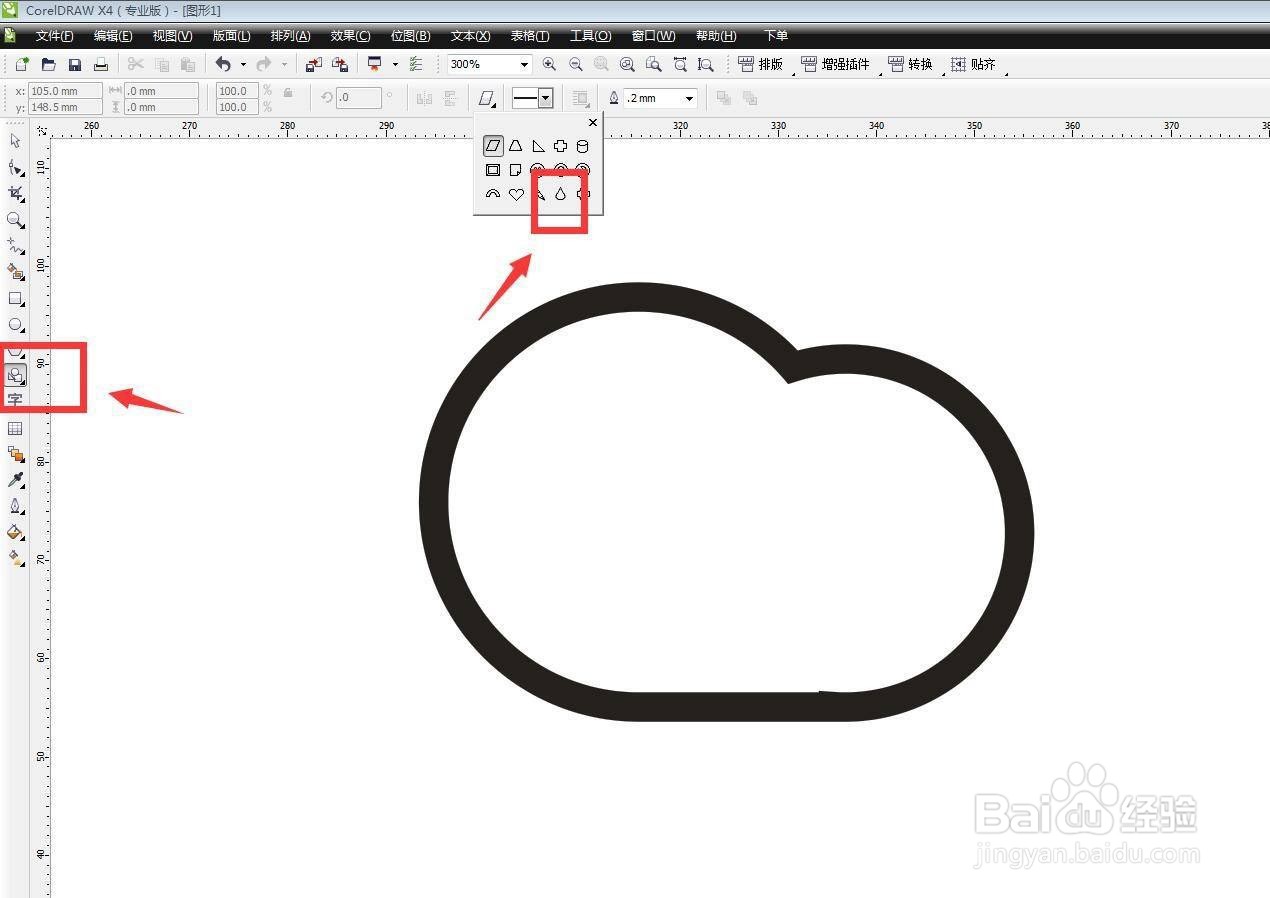
Task: Open the 增强插件 toolbar menu
Action: tap(835, 64)
